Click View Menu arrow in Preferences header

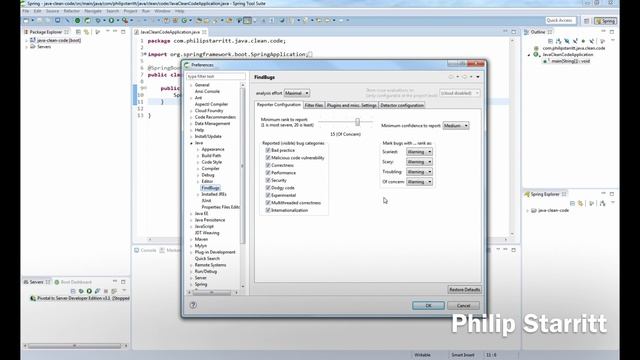point(478,77)
